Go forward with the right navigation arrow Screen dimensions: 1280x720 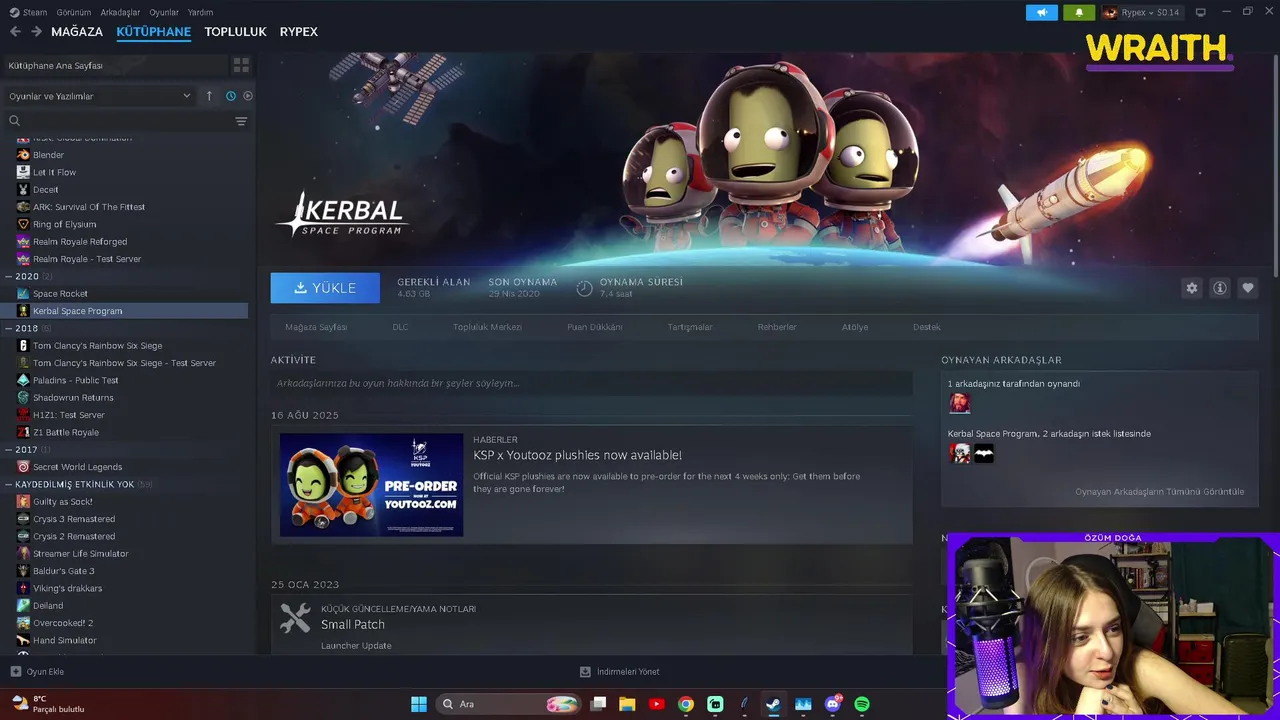36,31
